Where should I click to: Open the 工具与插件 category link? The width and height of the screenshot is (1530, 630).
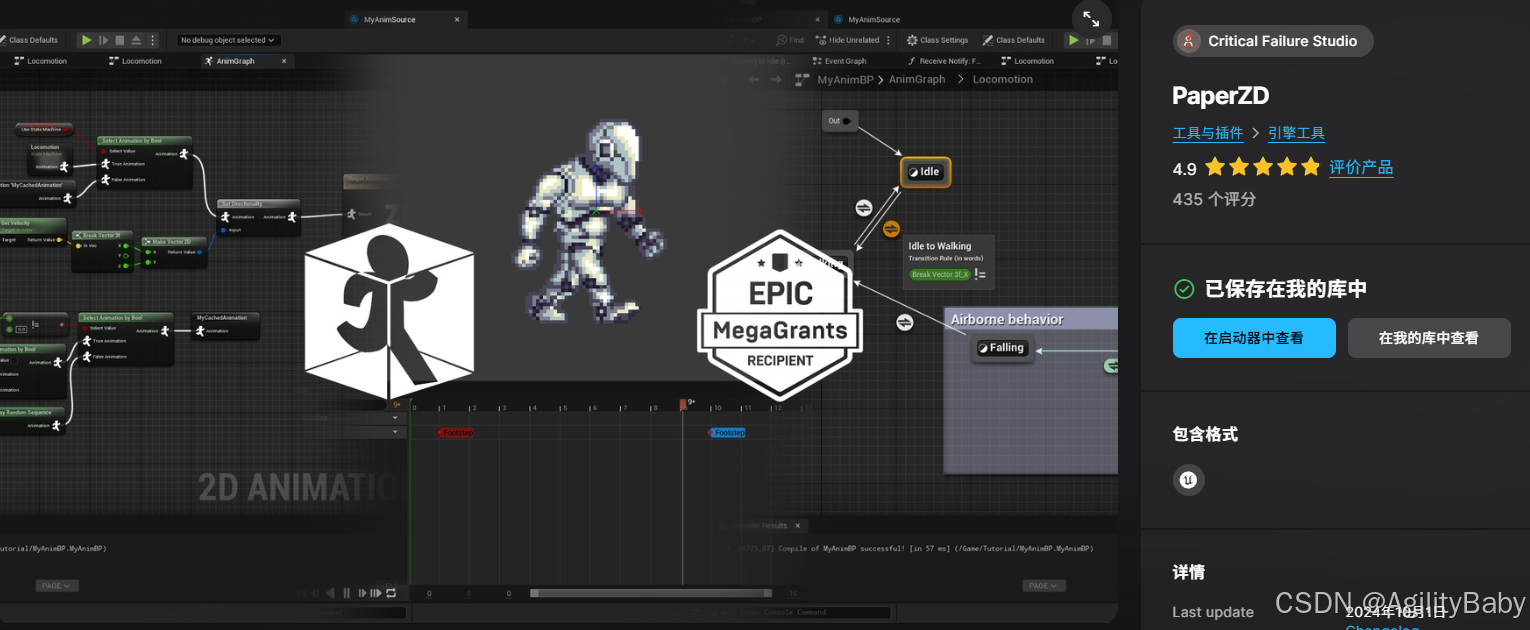click(x=1208, y=133)
